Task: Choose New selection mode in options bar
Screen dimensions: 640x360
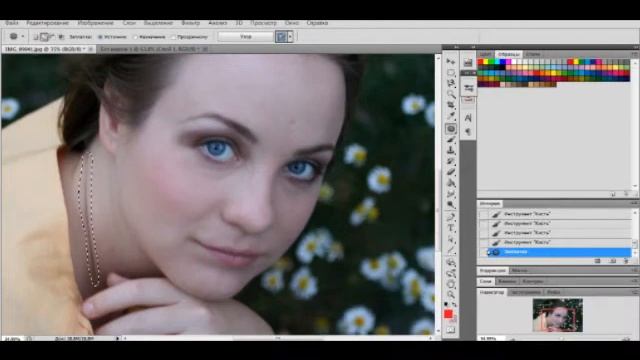Action: [36, 37]
